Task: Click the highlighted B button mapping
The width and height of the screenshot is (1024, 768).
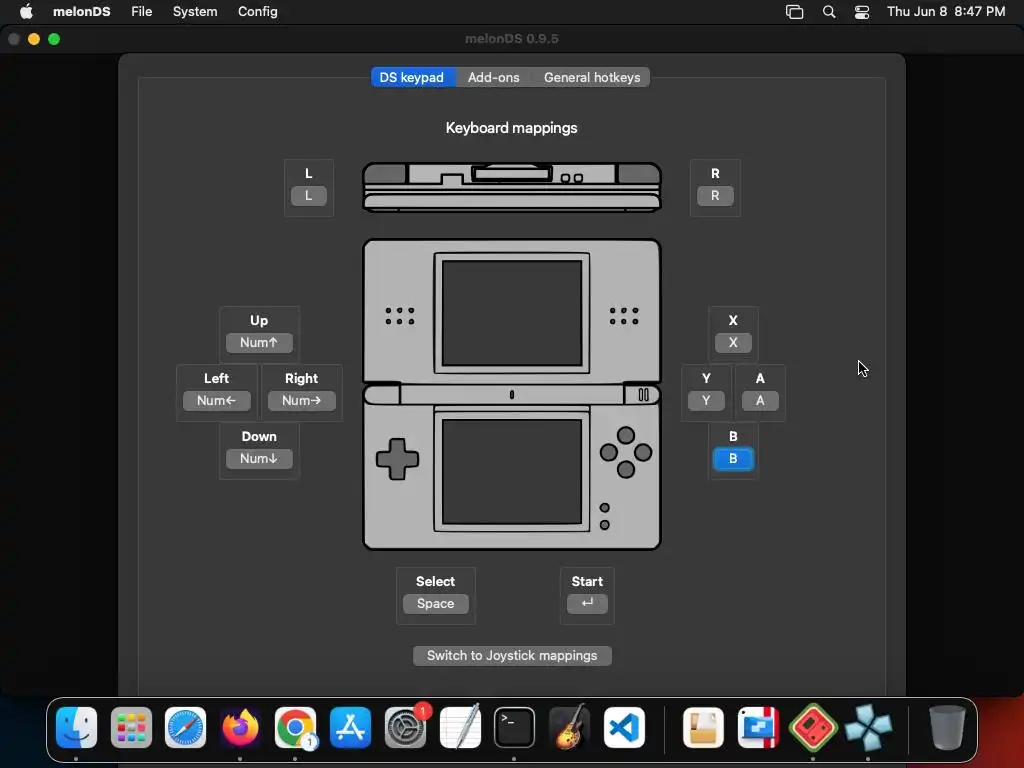Action: [x=733, y=459]
